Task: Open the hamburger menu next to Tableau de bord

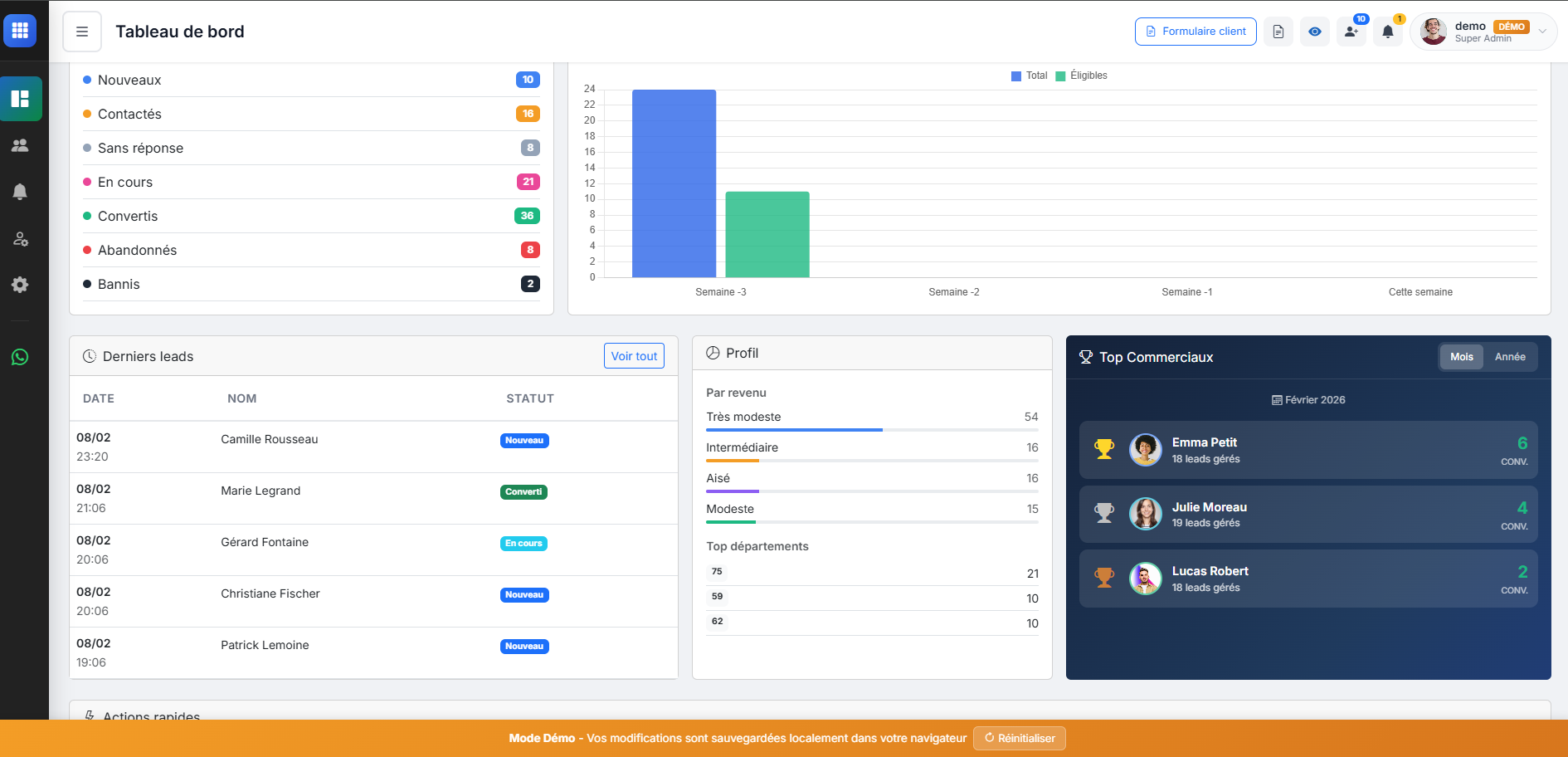Action: point(81,31)
